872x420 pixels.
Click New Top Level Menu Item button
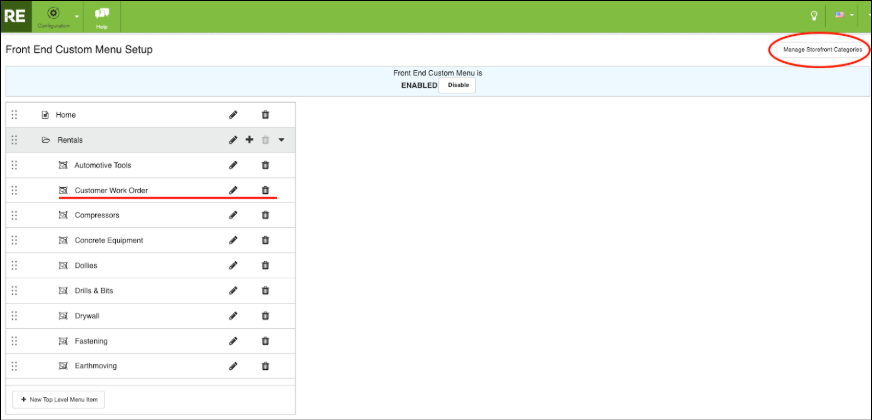pyautogui.click(x=59, y=399)
